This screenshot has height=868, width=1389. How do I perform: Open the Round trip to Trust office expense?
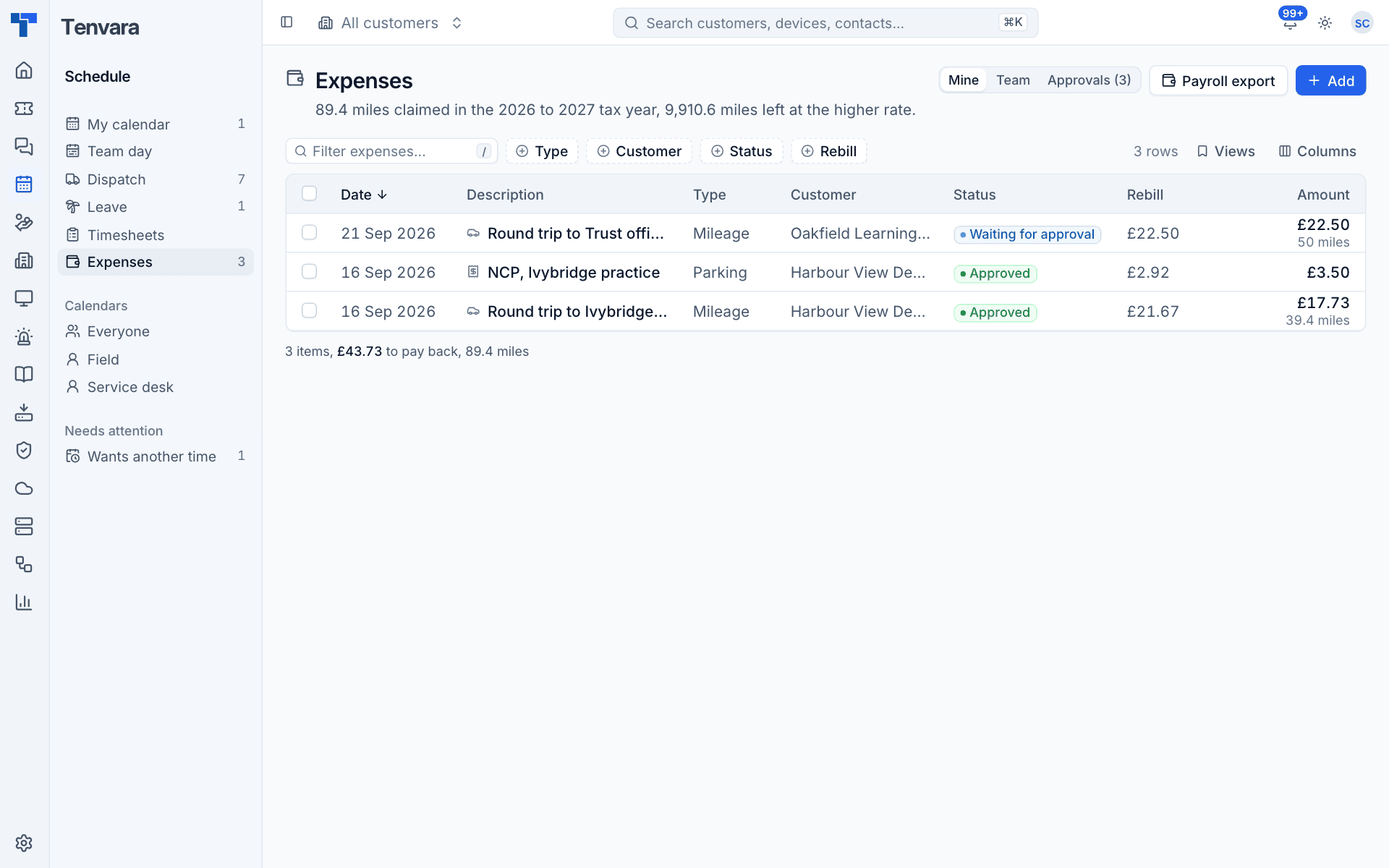point(575,234)
